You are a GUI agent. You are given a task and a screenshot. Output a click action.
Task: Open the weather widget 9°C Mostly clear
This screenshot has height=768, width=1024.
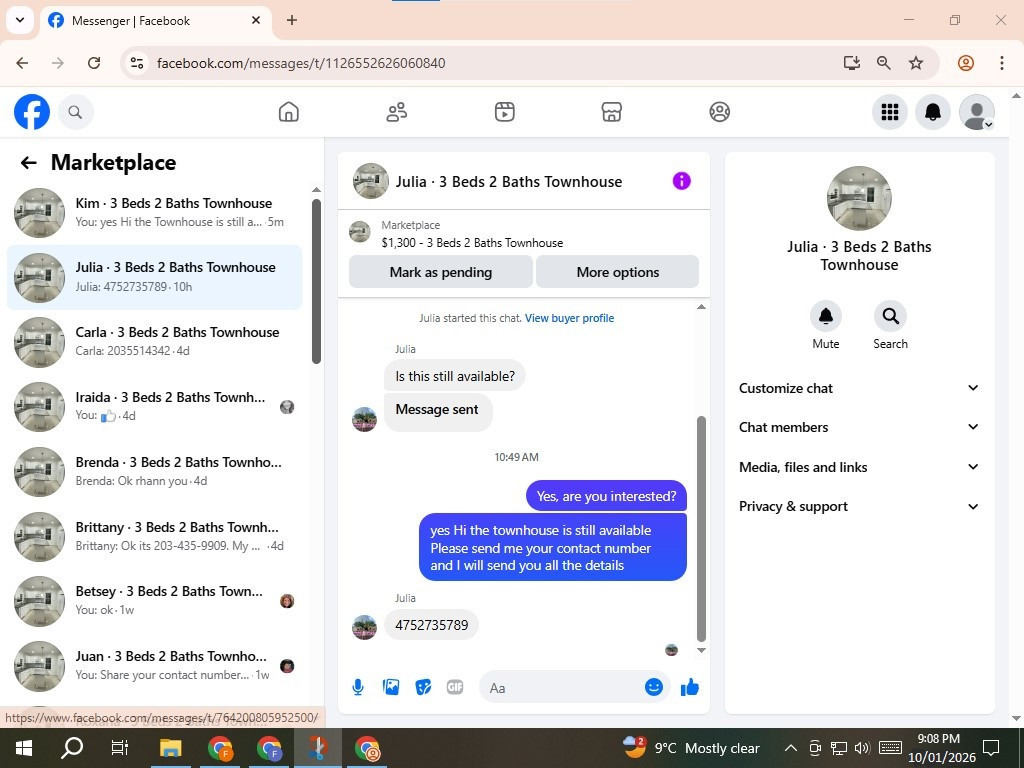690,748
